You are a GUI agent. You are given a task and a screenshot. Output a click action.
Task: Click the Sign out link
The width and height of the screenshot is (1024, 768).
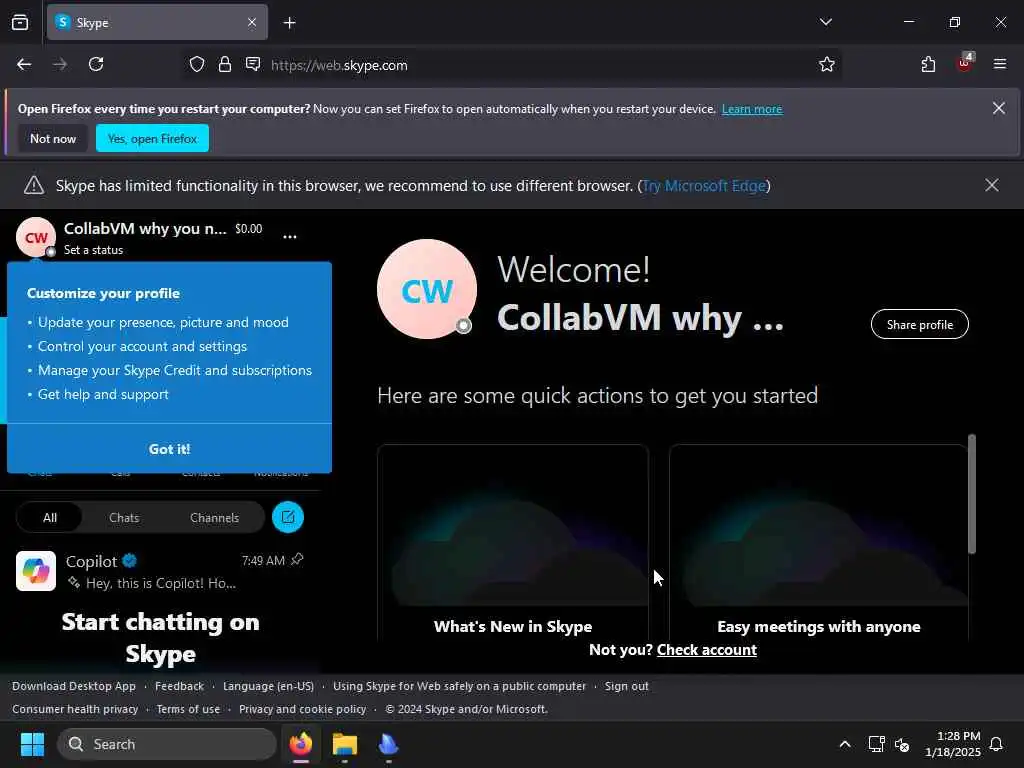point(626,686)
